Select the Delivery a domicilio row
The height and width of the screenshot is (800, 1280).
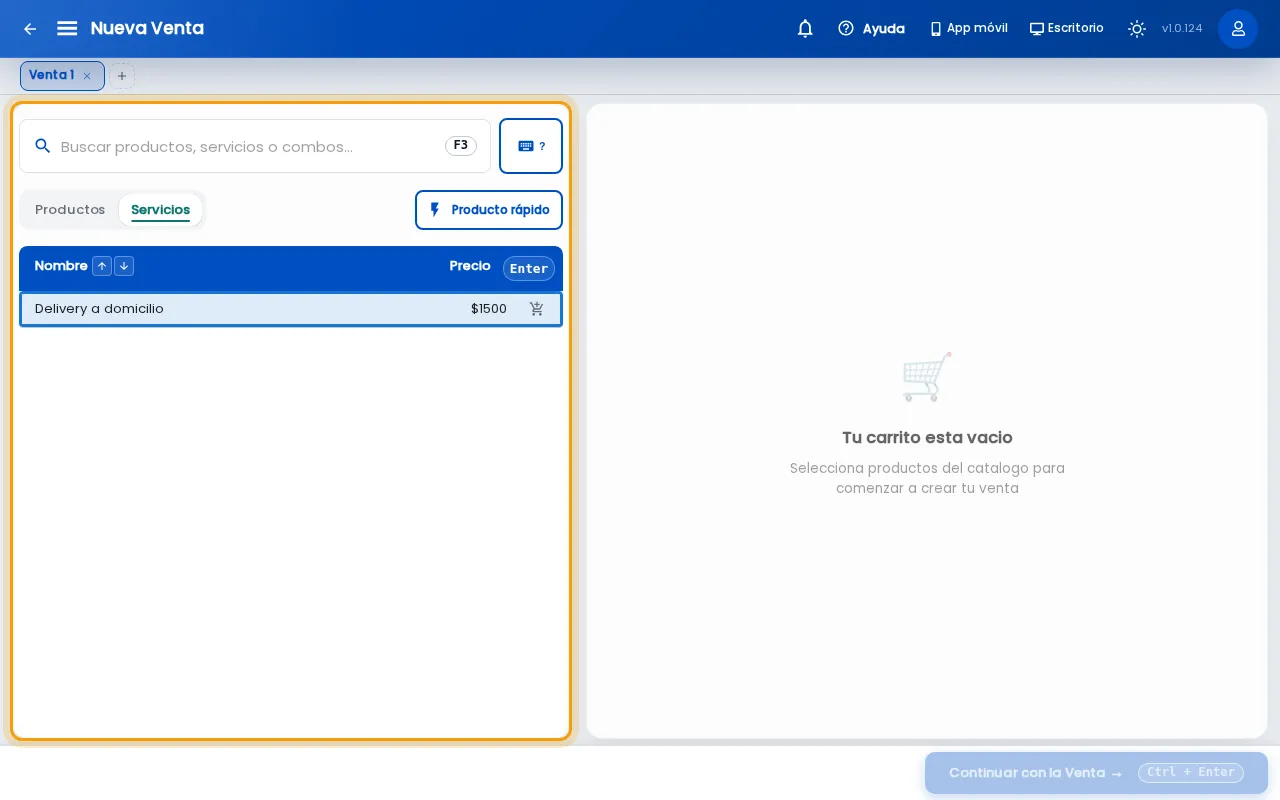click(291, 309)
